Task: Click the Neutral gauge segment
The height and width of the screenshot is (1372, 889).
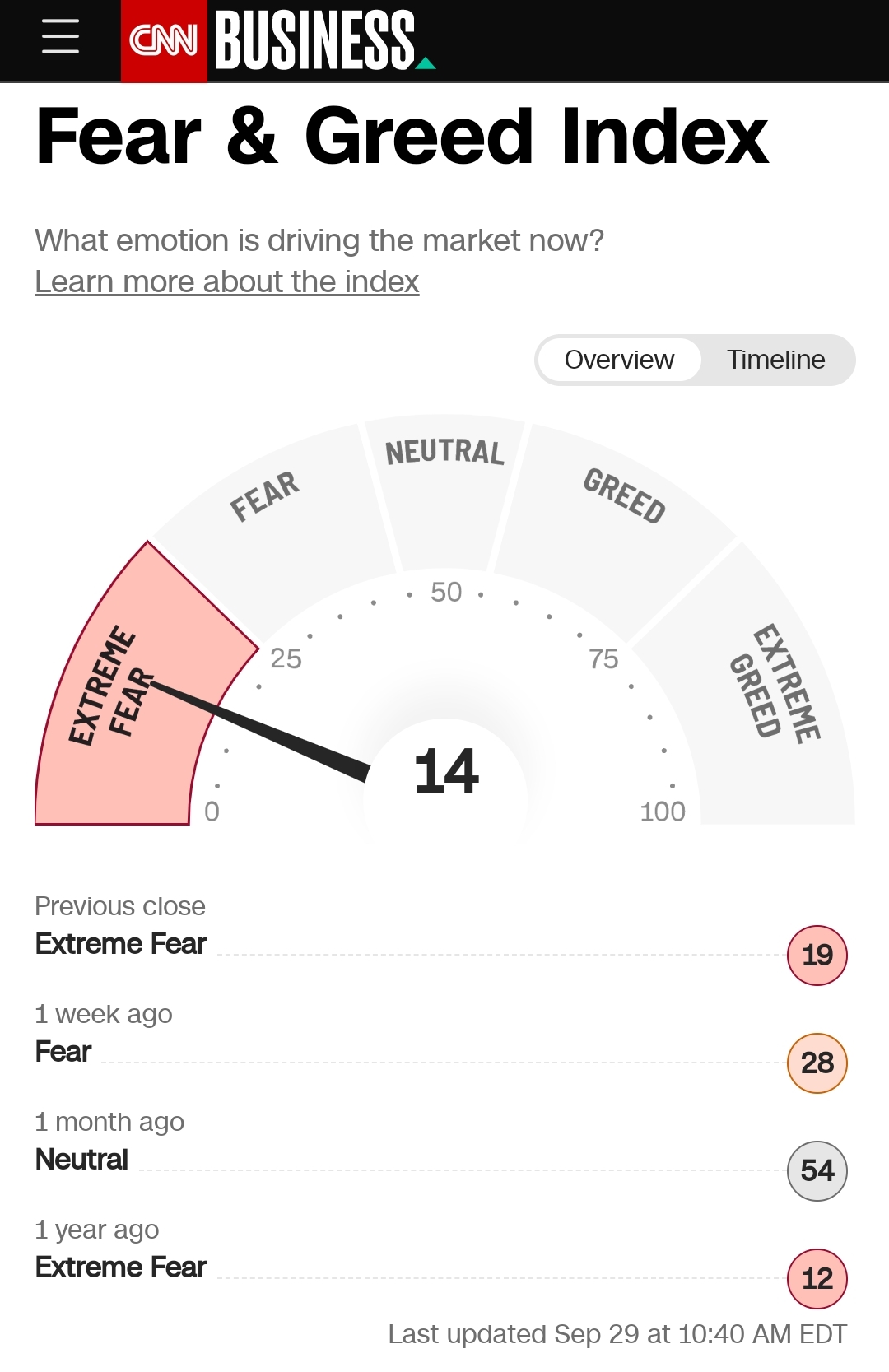Action: [x=444, y=494]
